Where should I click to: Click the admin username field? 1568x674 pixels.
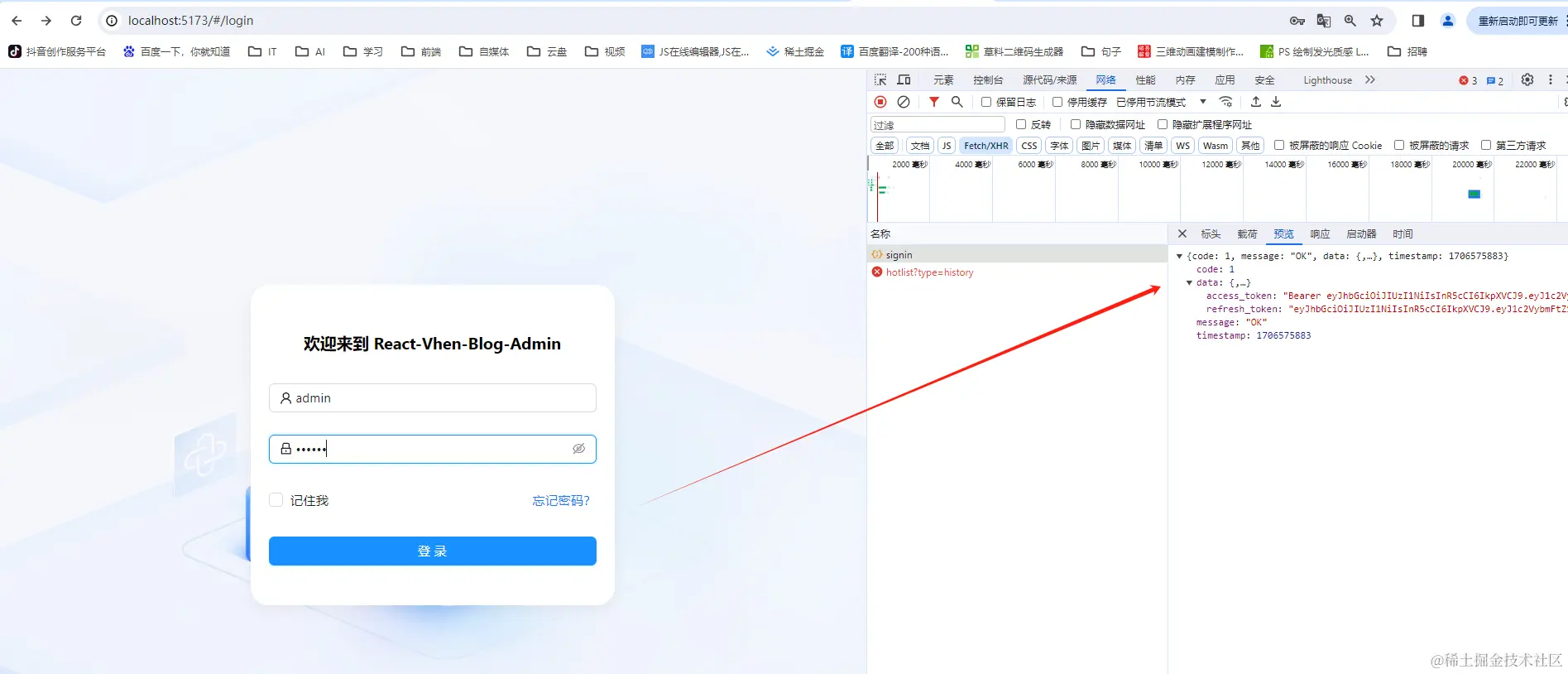coord(433,398)
